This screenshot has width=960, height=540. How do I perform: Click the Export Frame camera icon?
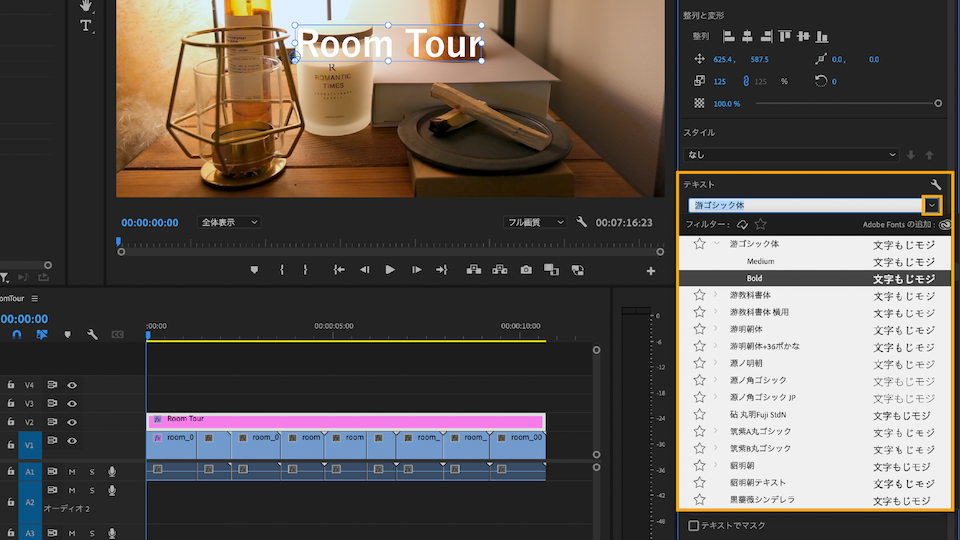[526, 270]
